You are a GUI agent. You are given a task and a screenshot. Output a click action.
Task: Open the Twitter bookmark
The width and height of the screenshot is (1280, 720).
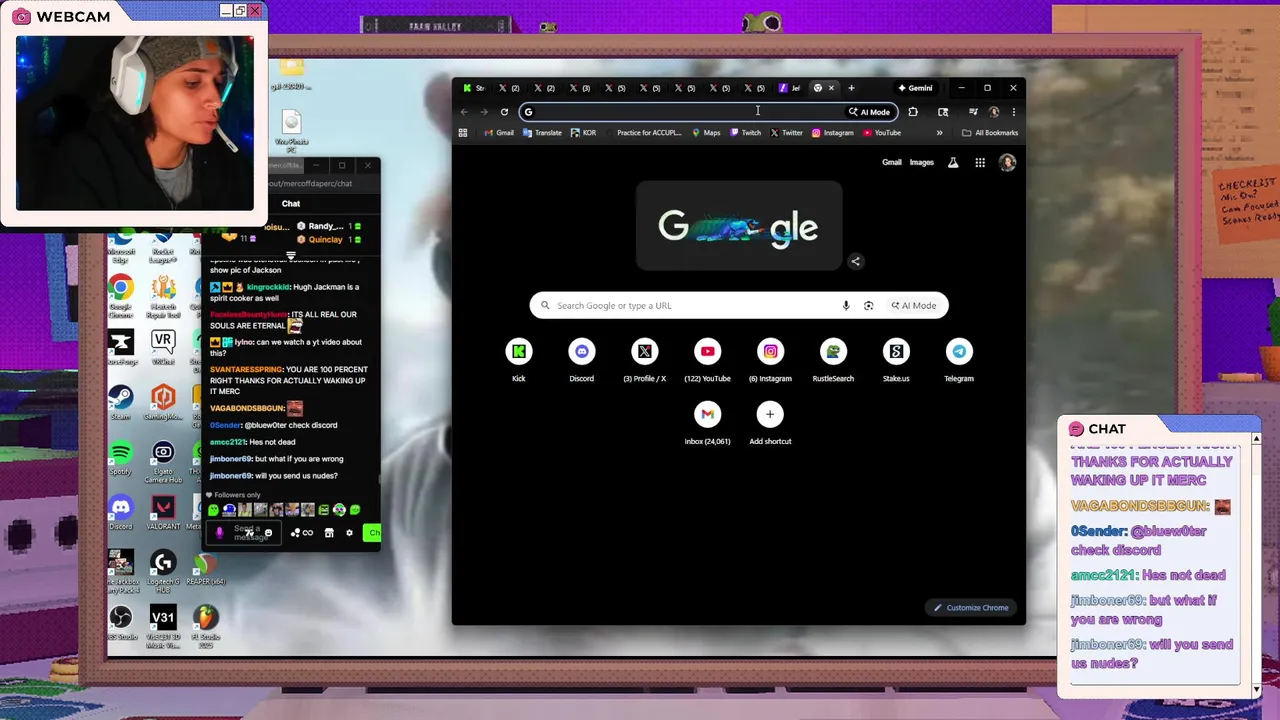tap(786, 133)
